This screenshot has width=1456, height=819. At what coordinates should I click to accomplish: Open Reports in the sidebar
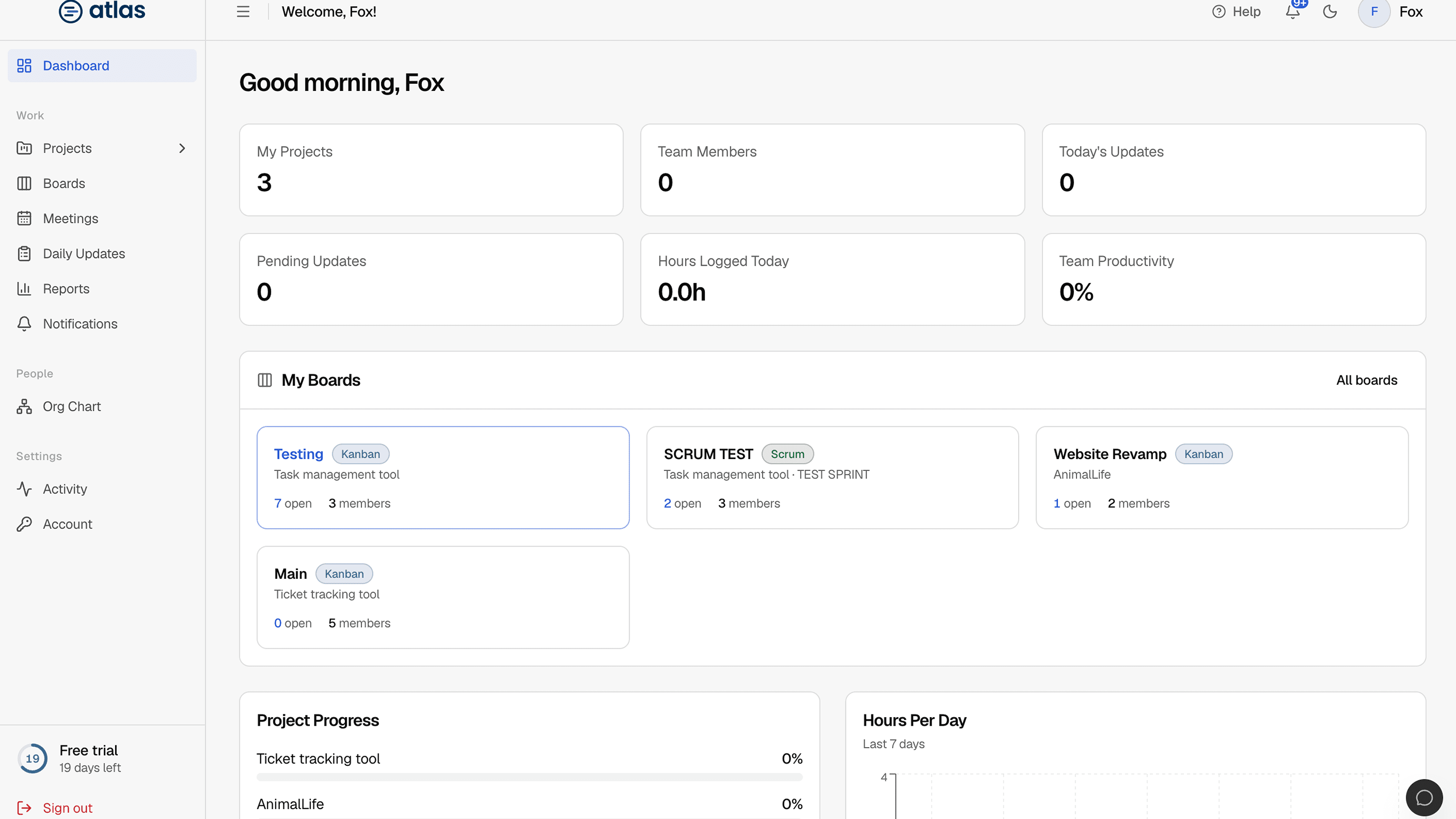(x=102, y=288)
